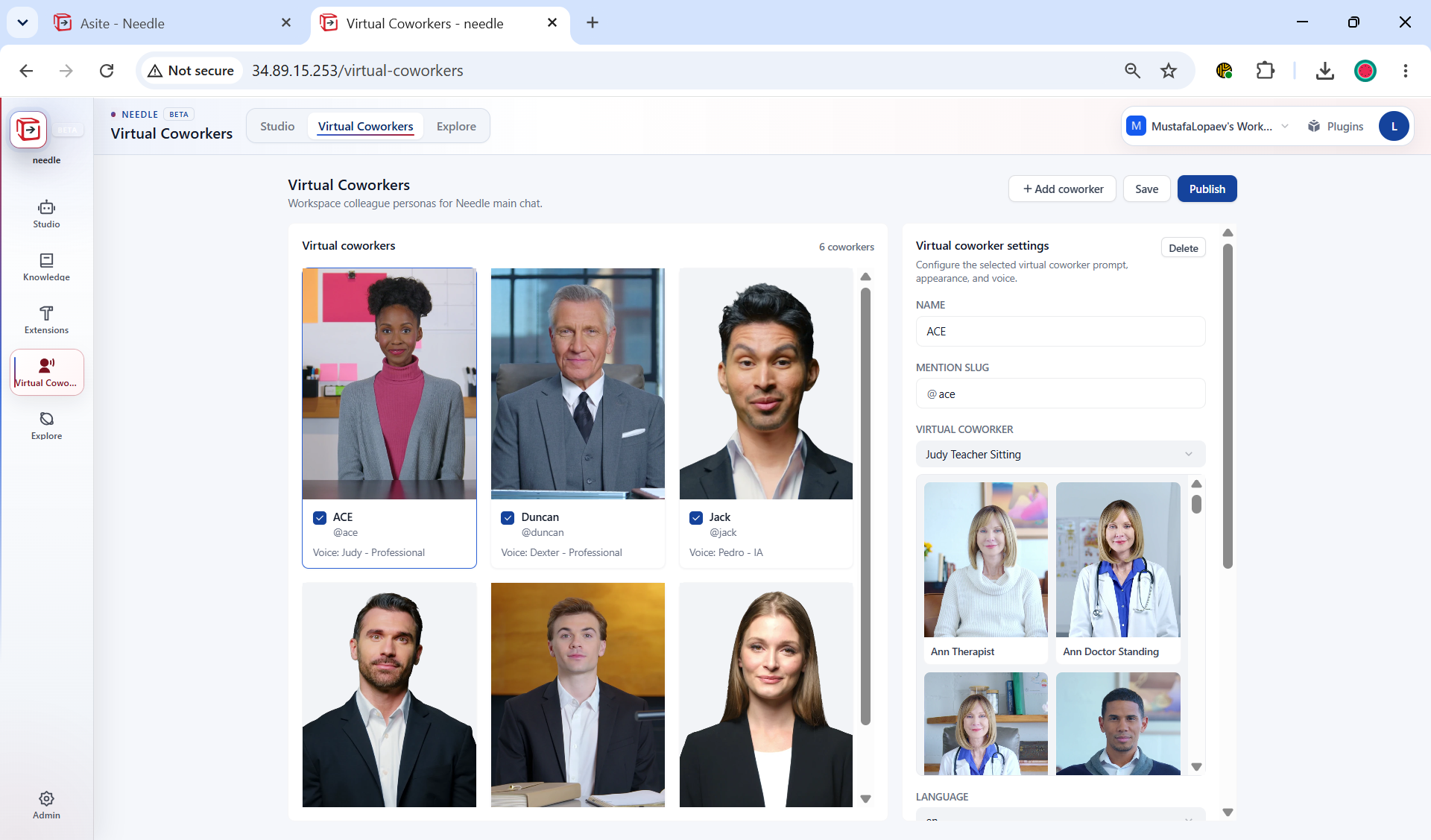Click the Not secure site warning
Viewport: 1431px width, 840px height.
pyautogui.click(x=191, y=71)
